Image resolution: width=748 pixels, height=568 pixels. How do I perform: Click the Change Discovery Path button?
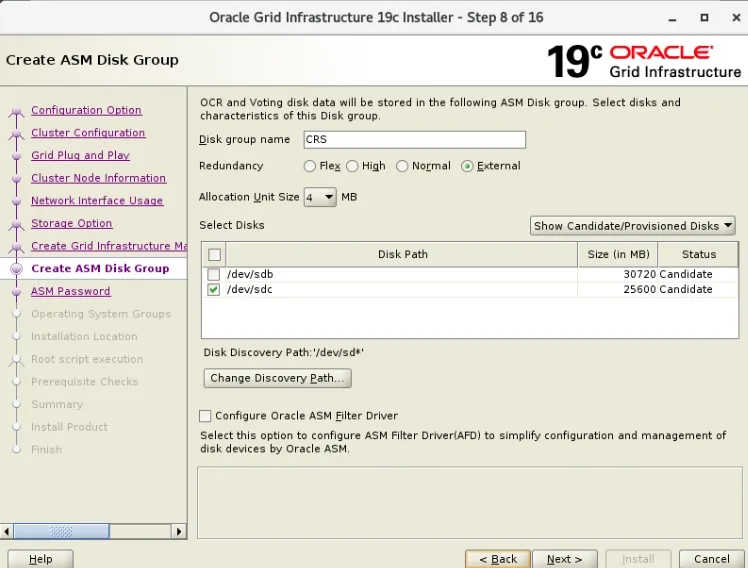[278, 378]
